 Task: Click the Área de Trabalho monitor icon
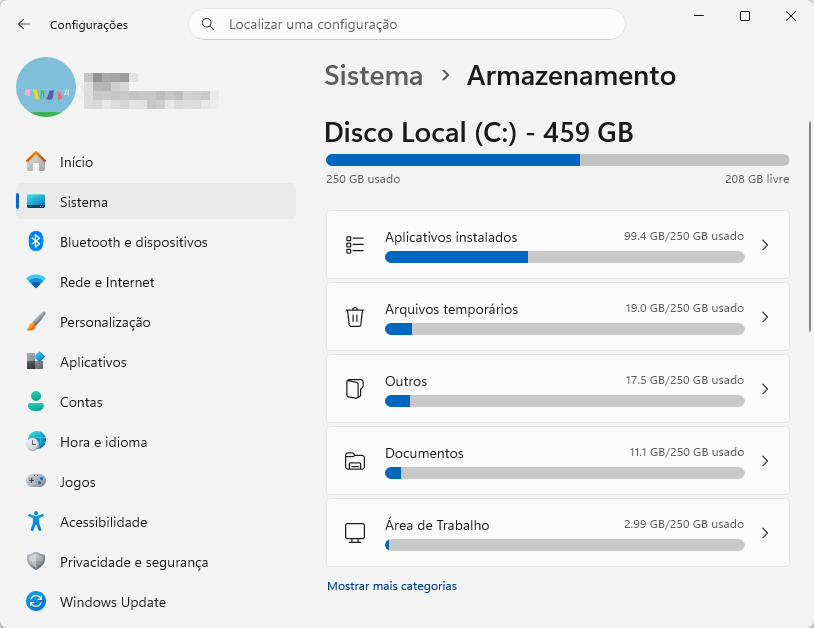[x=355, y=533]
